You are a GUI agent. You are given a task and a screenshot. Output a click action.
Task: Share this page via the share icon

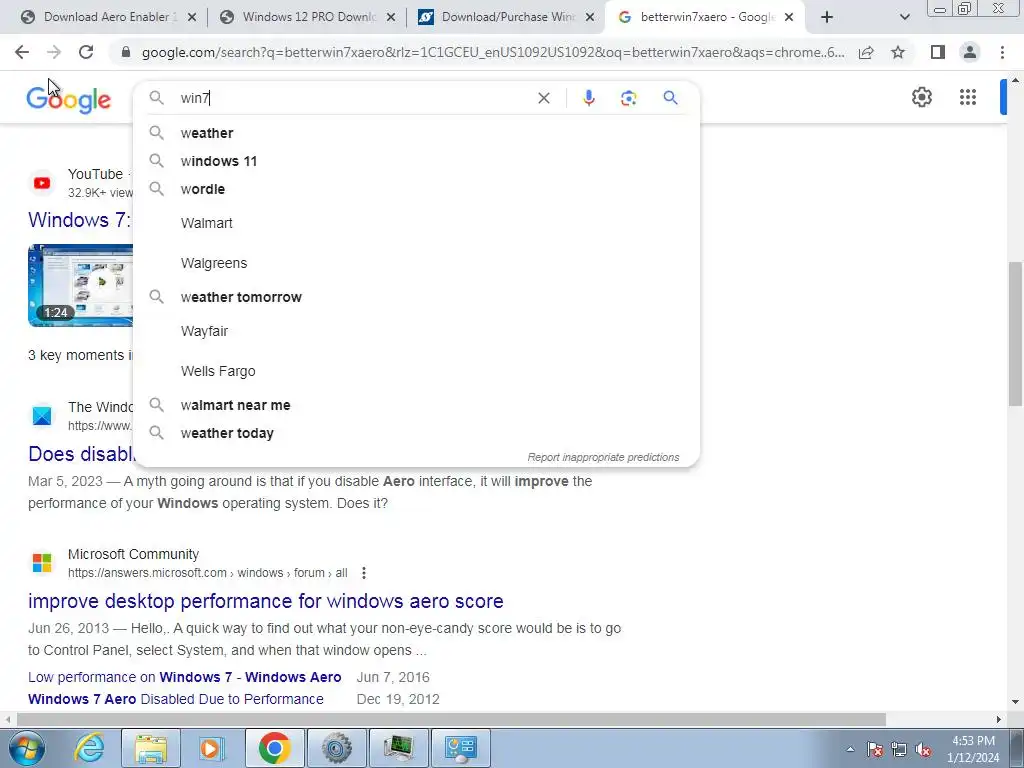[x=866, y=52]
